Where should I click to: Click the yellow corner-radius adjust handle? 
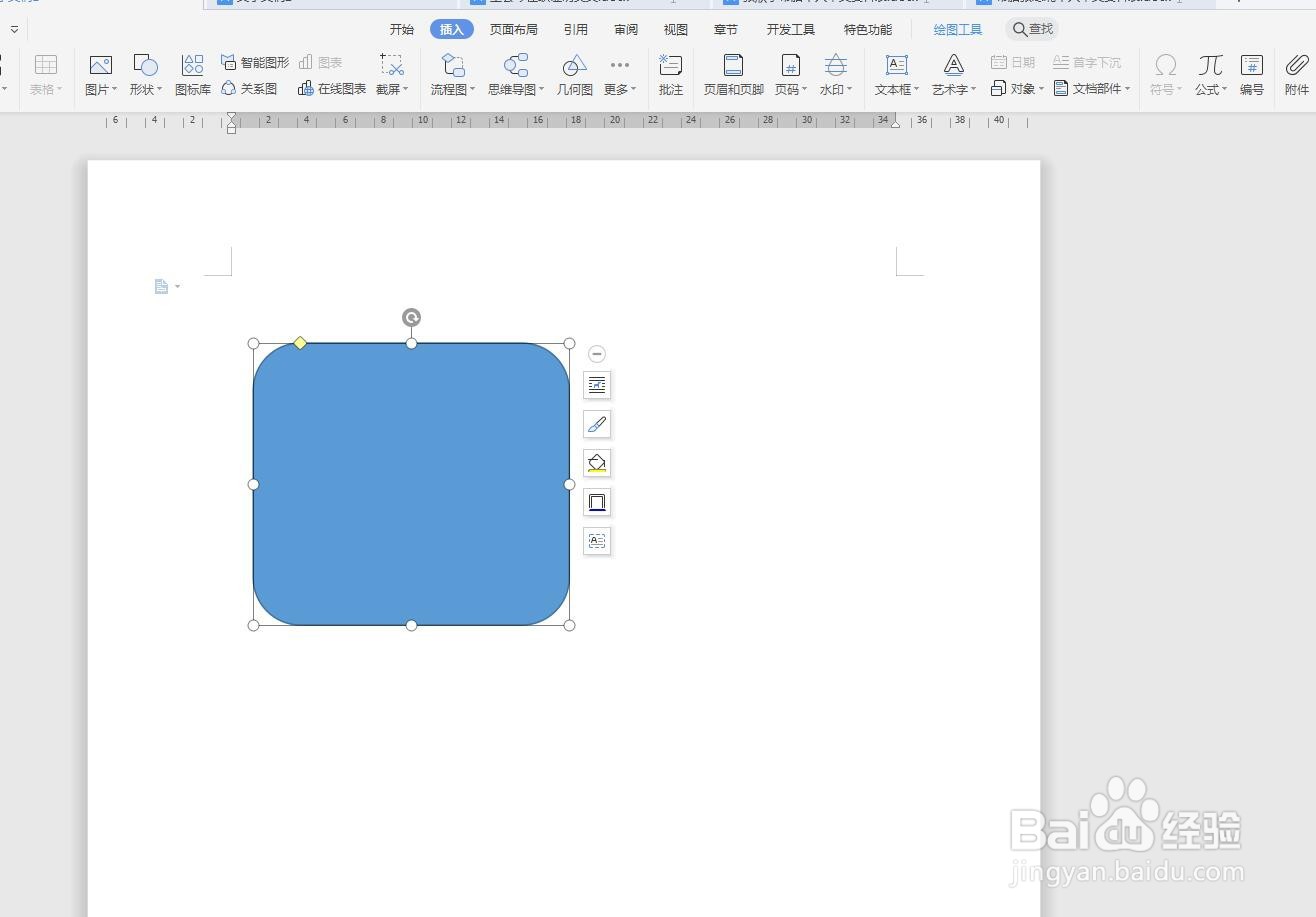click(x=300, y=343)
